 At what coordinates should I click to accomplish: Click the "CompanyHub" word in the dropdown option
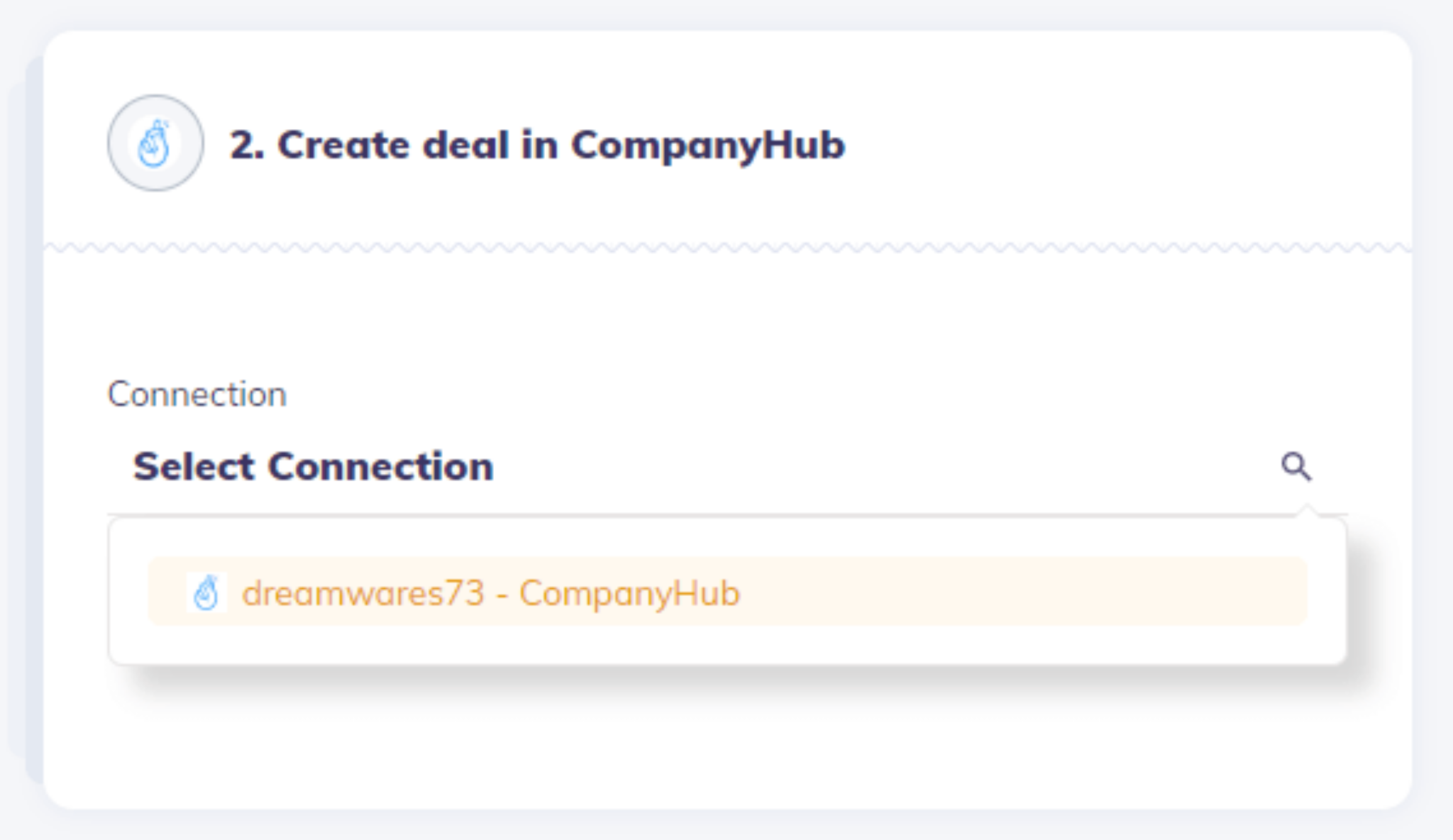pyautogui.click(x=629, y=594)
